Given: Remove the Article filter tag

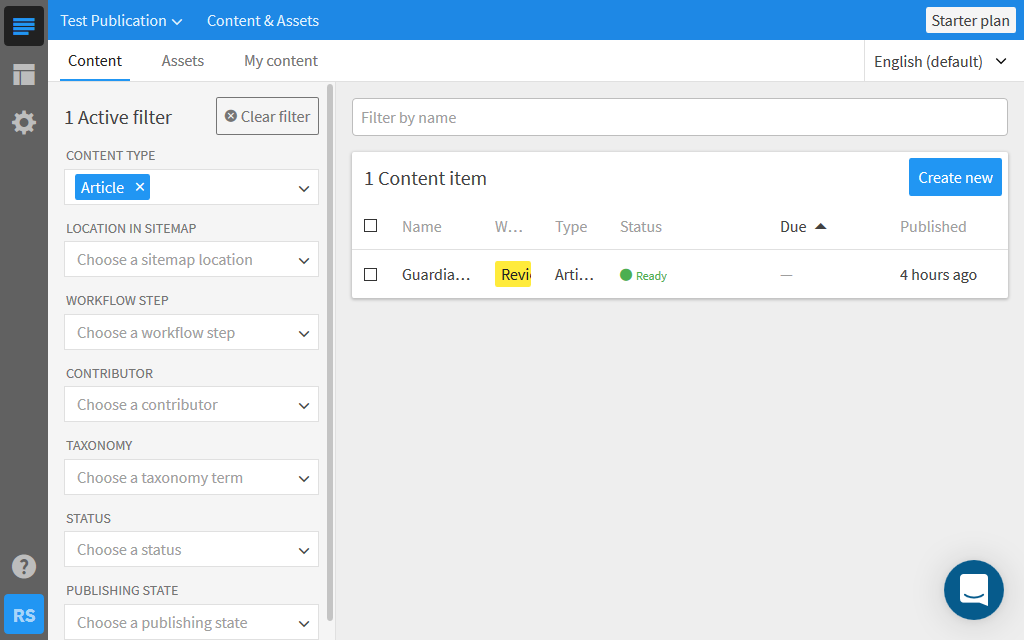Looking at the screenshot, I should (x=140, y=187).
